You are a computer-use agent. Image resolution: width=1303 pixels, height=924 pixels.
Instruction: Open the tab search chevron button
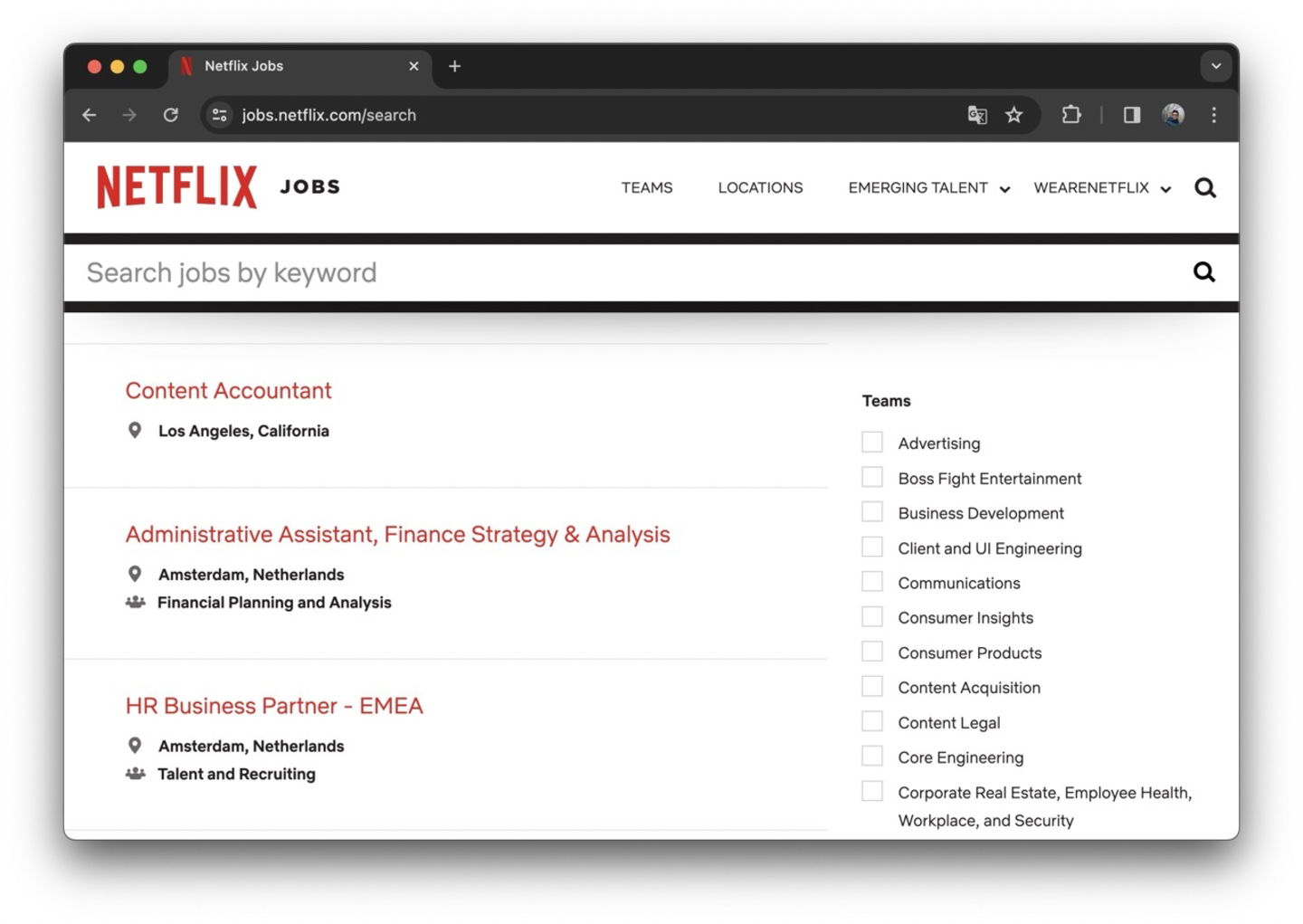coord(1216,66)
